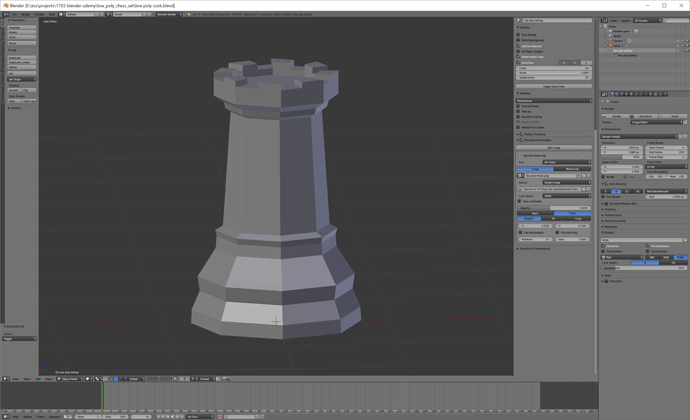Enable Ambient Occlusion checkbox in Shading
The width and height of the screenshot is (690, 420).
tap(518, 127)
